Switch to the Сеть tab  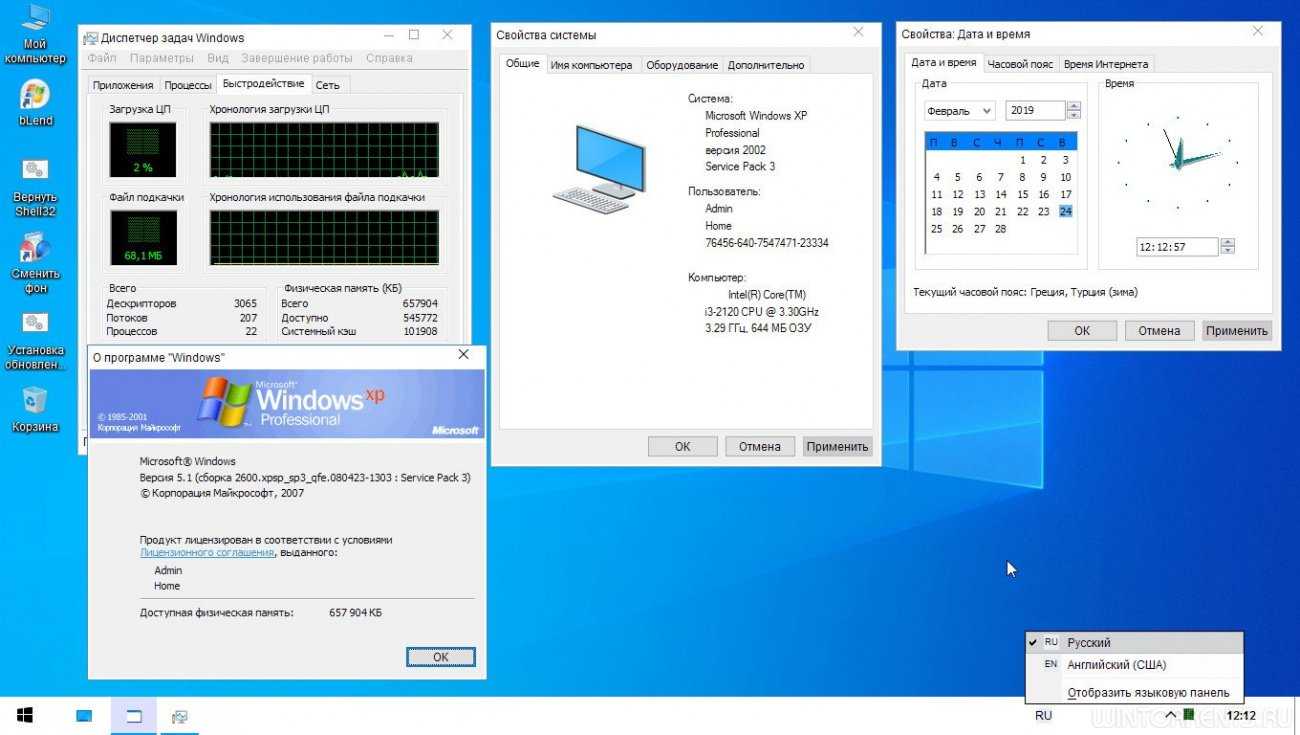pos(328,85)
